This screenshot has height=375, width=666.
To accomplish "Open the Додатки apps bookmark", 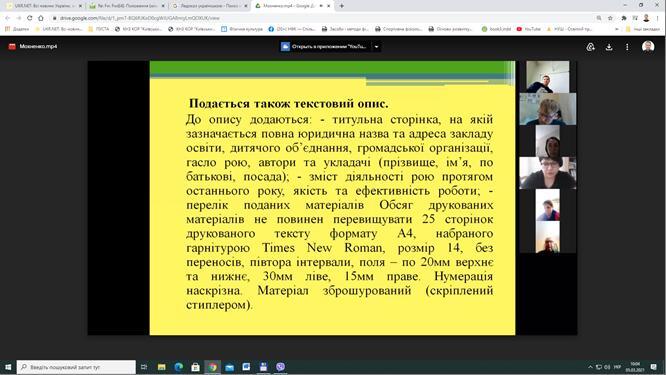I will pos(17,29).
